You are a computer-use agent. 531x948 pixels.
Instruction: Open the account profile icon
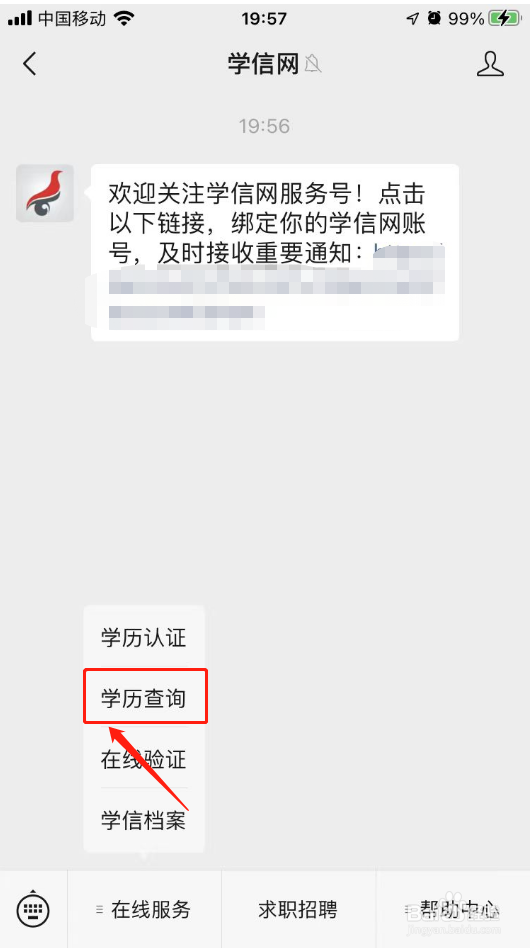click(x=490, y=63)
